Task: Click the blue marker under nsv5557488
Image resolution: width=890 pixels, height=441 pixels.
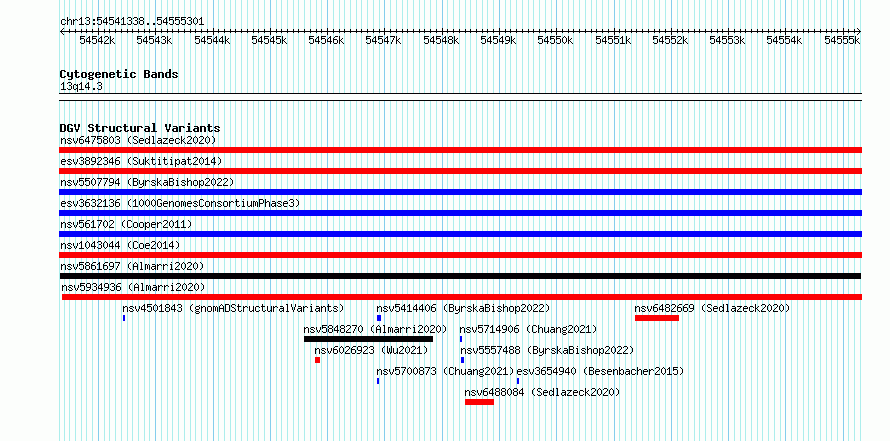Action: [x=463, y=360]
